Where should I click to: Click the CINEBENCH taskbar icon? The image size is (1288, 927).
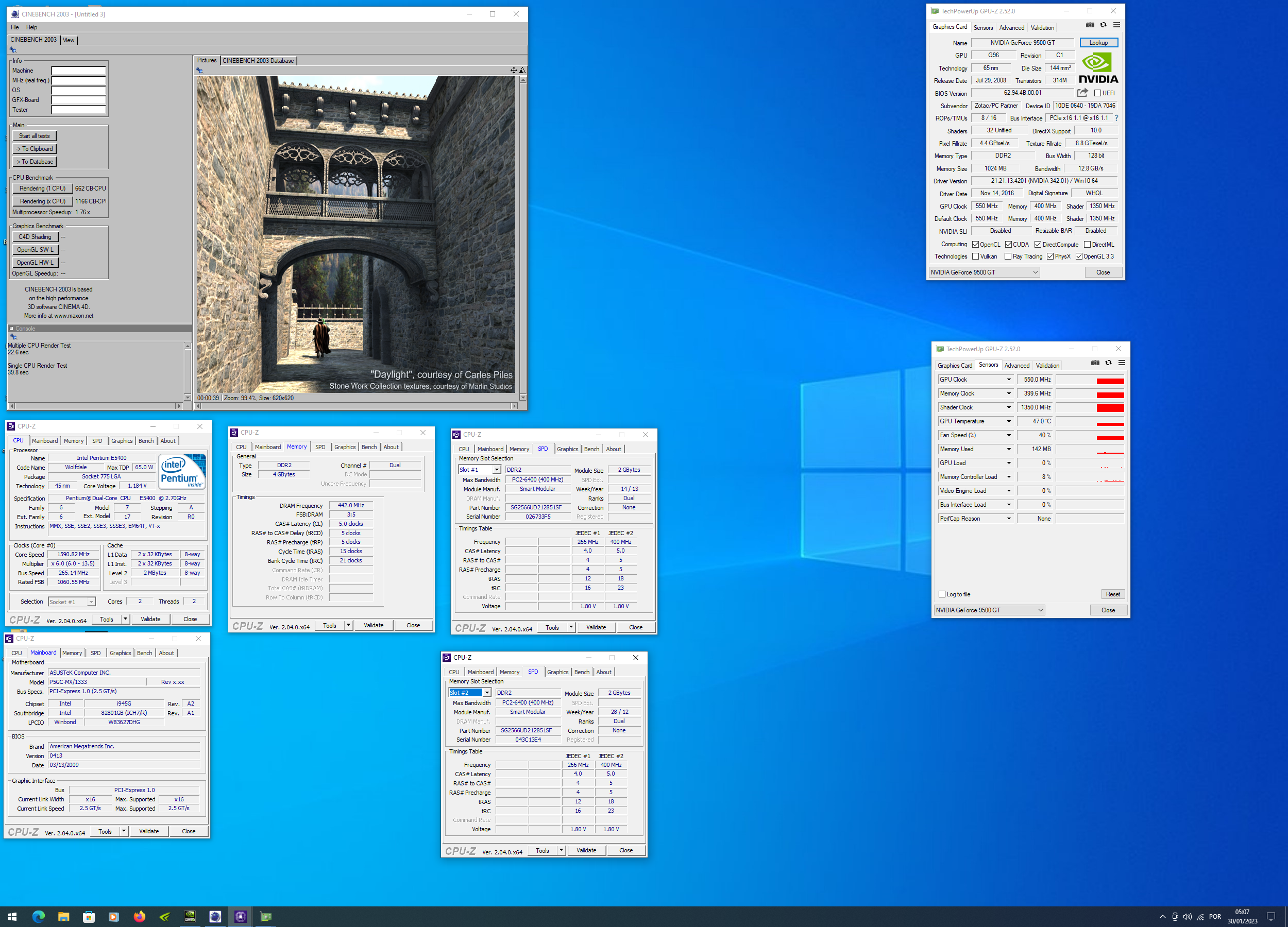(x=215, y=916)
